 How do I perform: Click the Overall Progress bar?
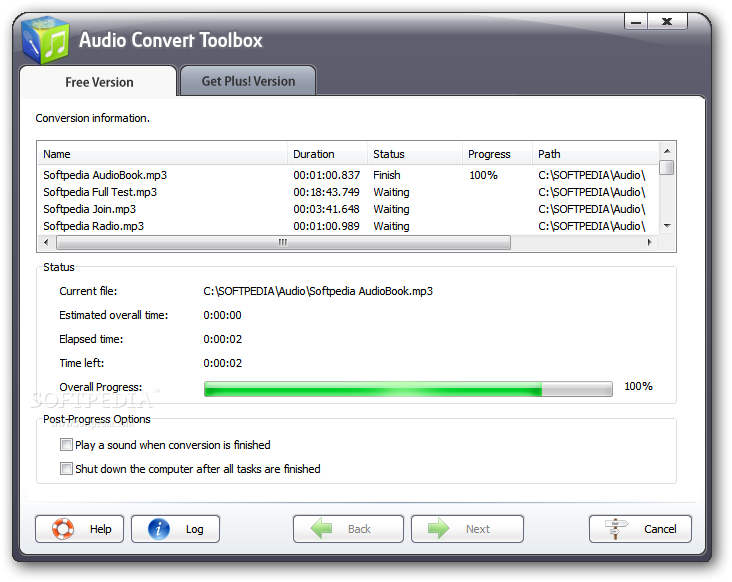click(408, 389)
